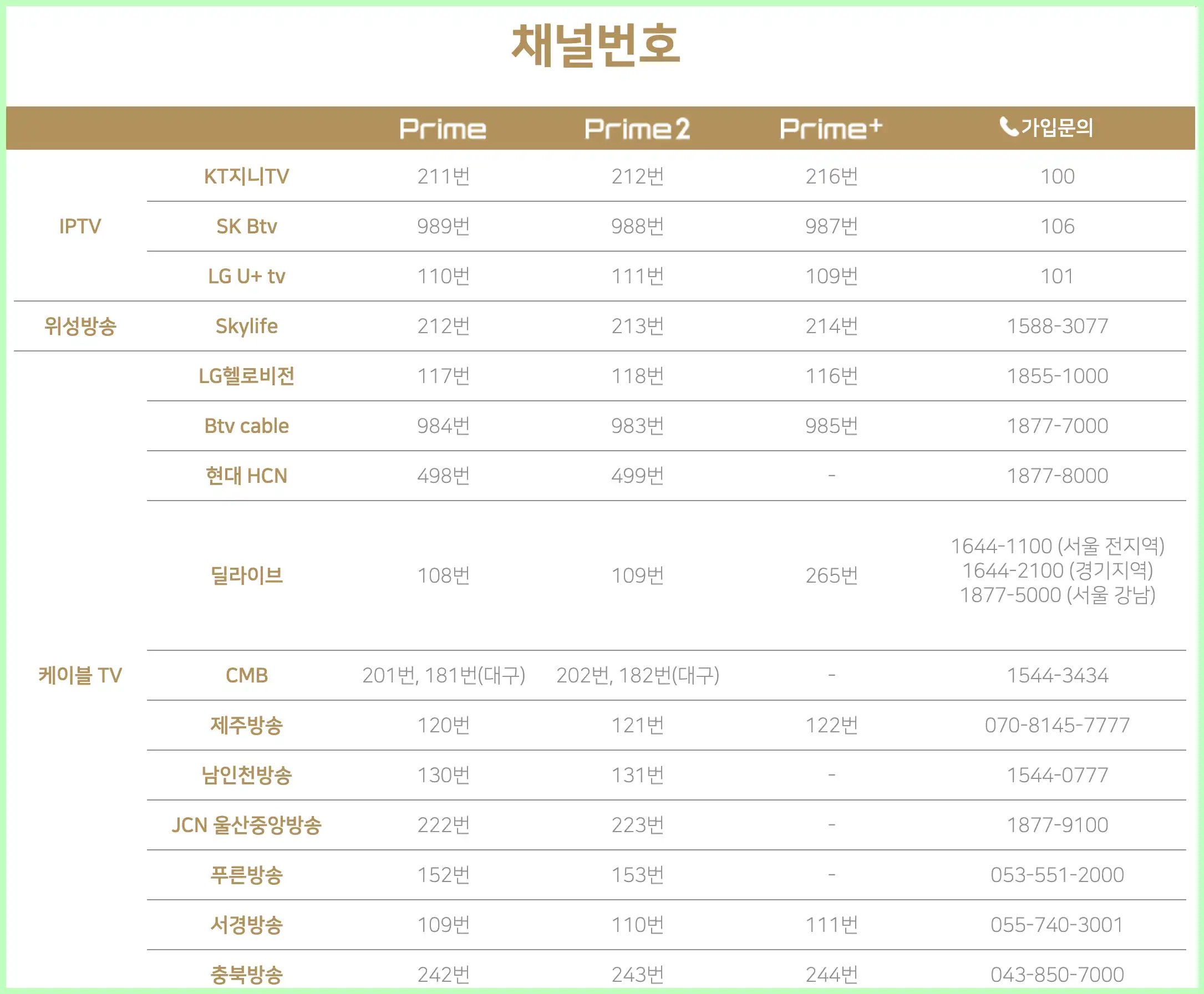
Task: Click LG헬로비전 phone number 1855-1000
Action: (1058, 376)
